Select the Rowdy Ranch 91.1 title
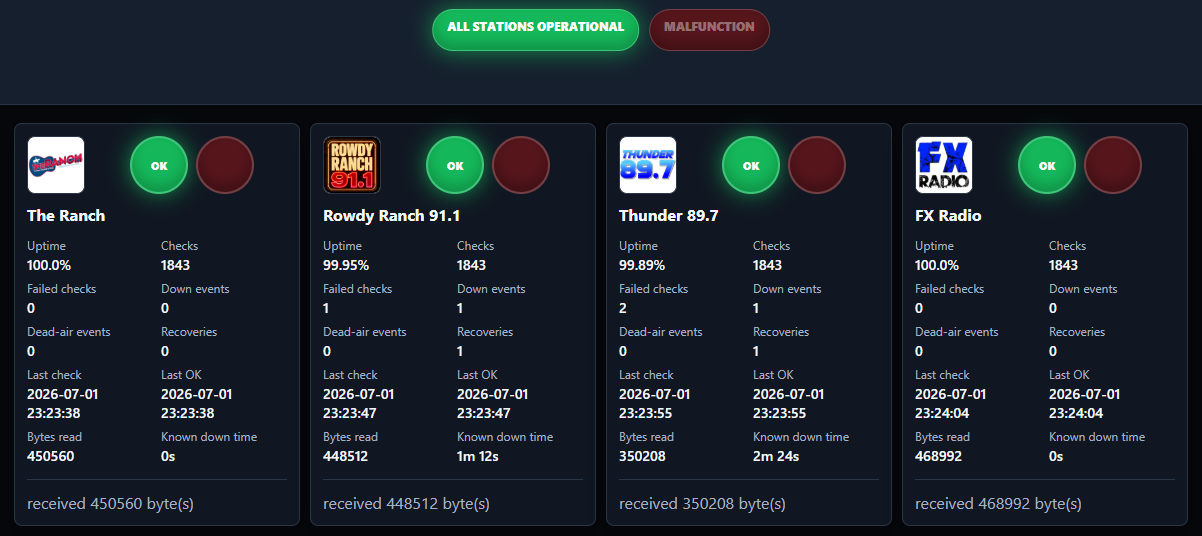1202x536 pixels. (x=391, y=216)
